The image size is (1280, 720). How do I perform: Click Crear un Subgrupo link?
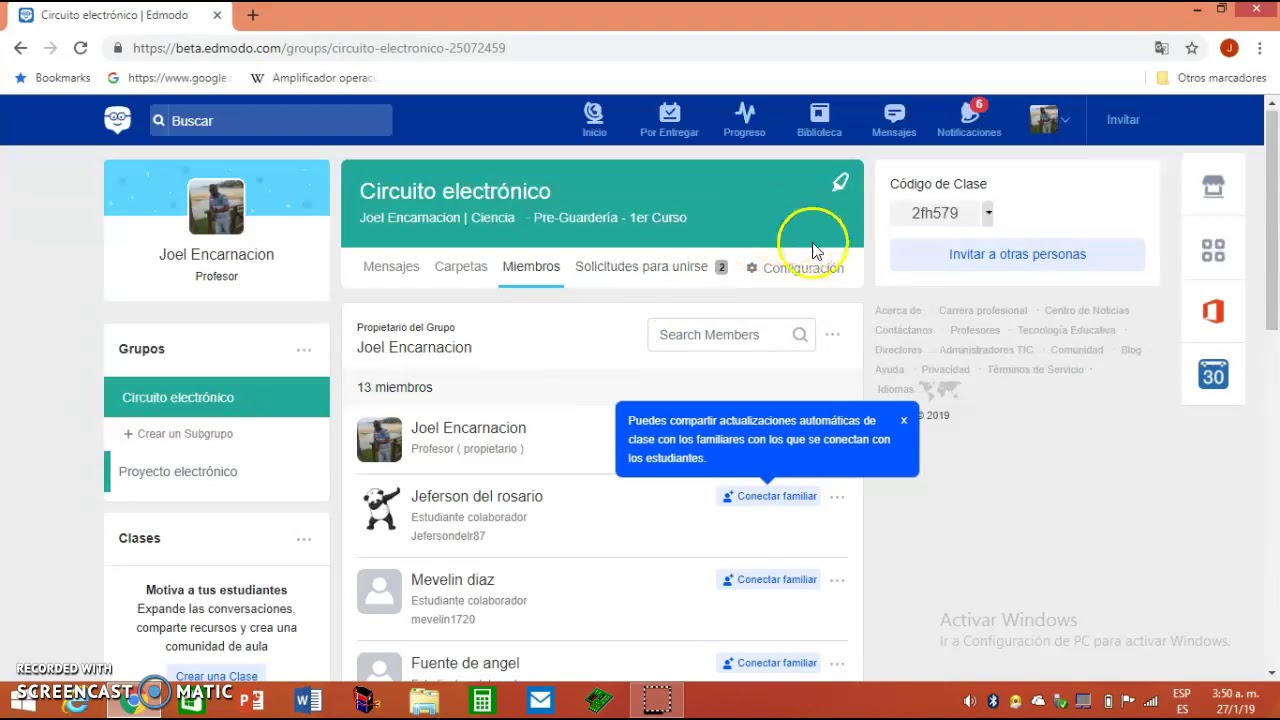[178, 434]
